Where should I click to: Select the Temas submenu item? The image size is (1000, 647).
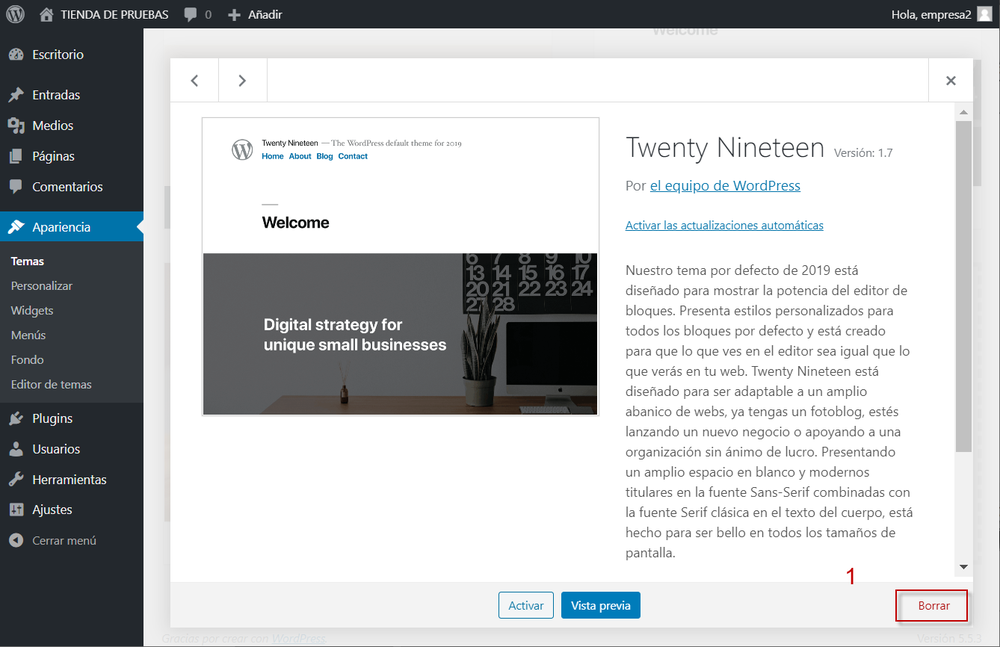27,261
